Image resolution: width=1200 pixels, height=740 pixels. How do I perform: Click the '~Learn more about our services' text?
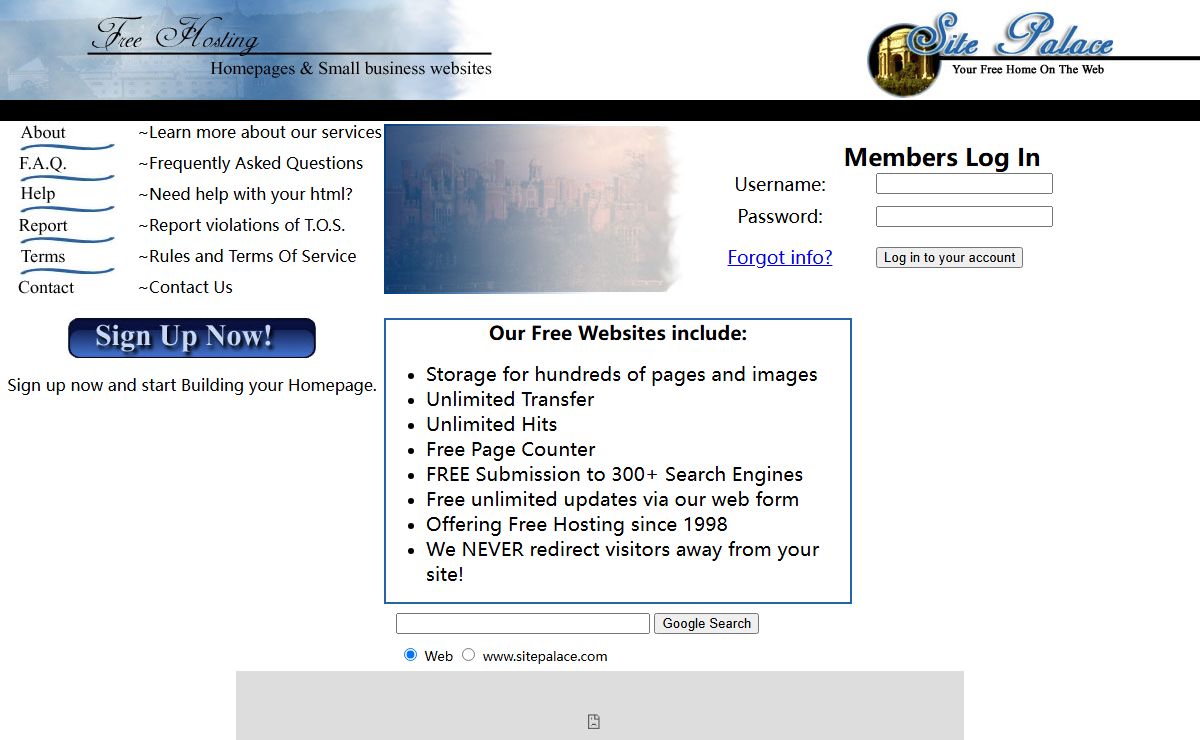pos(260,132)
